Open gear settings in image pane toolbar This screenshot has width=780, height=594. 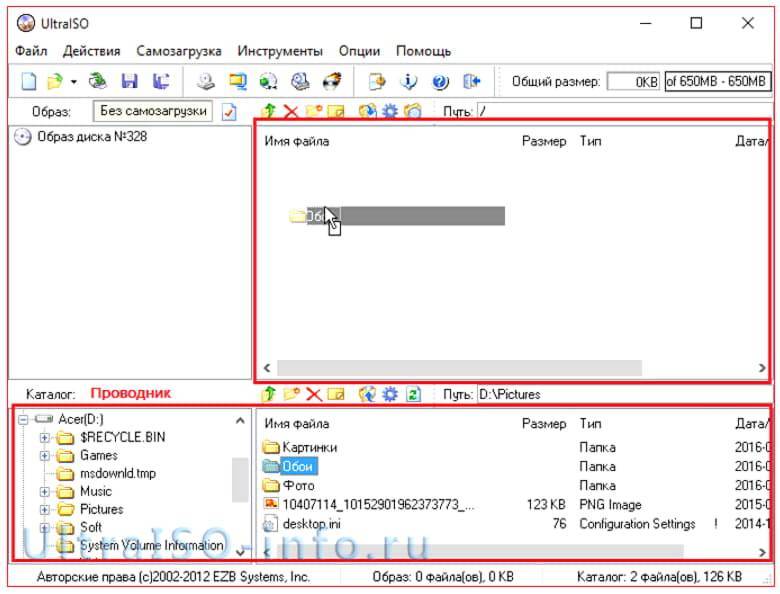[390, 111]
